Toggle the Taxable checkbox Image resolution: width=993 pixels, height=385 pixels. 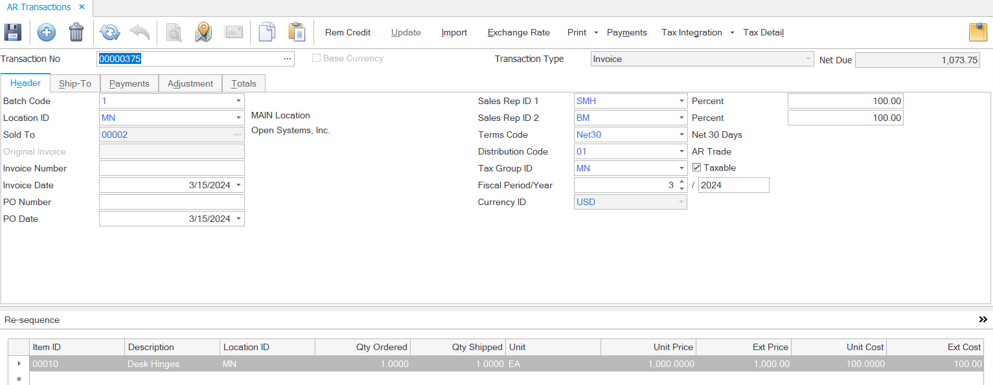(x=697, y=168)
